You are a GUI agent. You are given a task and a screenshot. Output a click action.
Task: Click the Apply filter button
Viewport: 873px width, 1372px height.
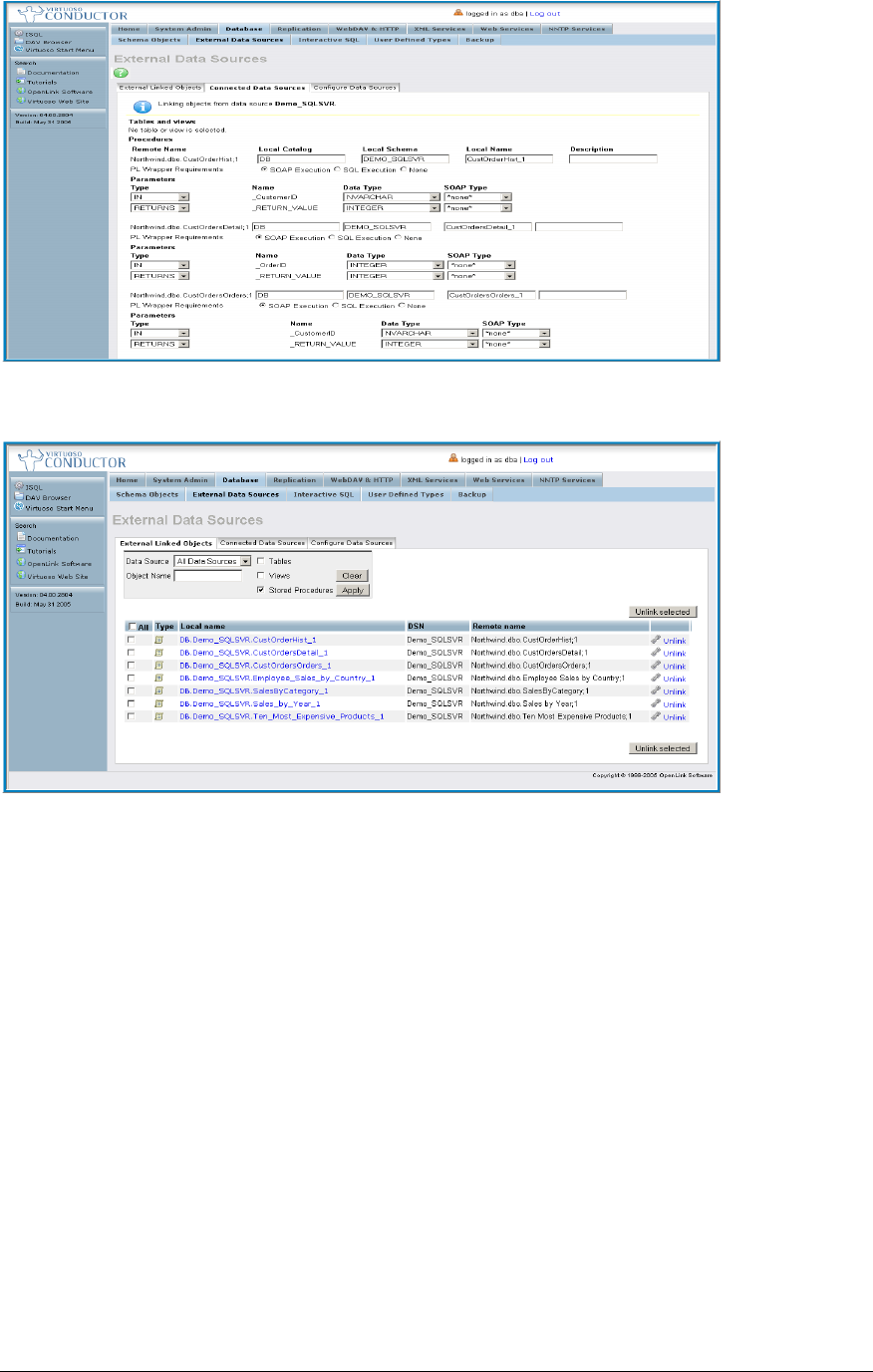click(x=353, y=590)
